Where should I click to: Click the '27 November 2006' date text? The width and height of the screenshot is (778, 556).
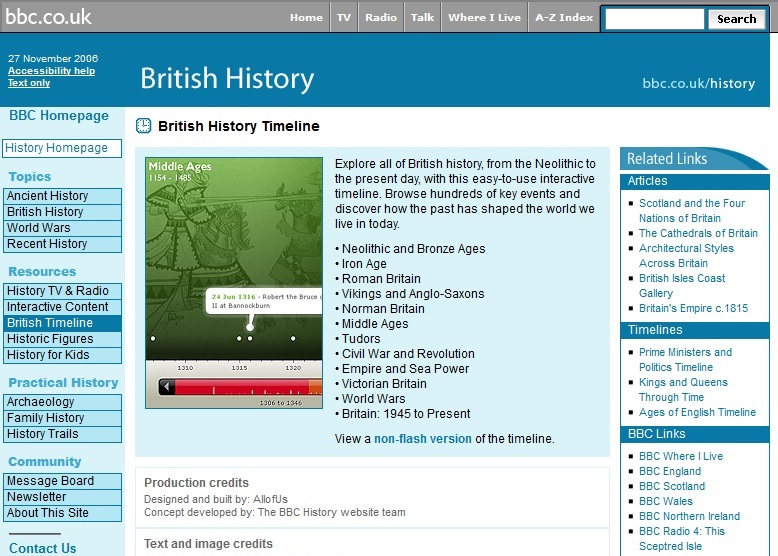[x=53, y=59]
